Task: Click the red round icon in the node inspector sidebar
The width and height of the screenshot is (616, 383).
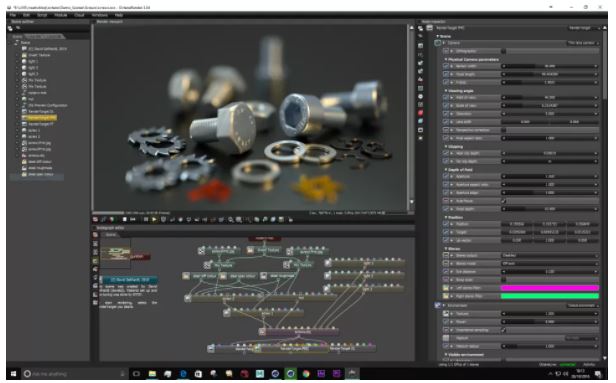Action: click(421, 113)
